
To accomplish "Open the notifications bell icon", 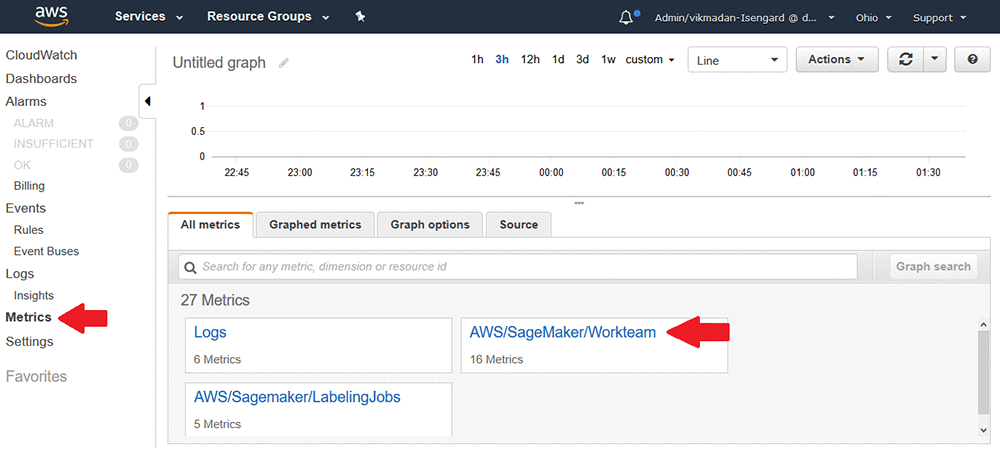I will (x=626, y=17).
